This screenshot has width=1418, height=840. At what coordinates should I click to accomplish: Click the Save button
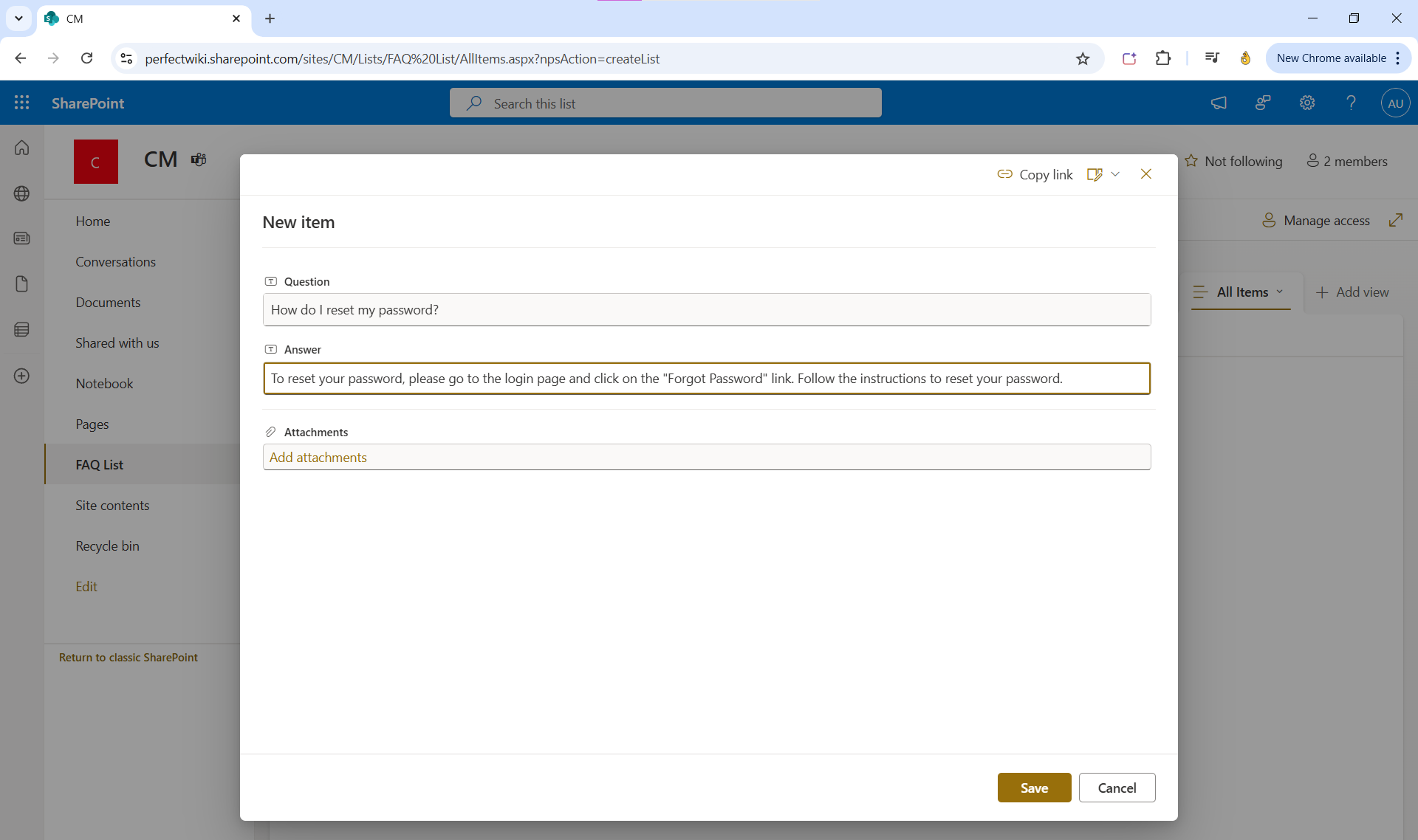pyautogui.click(x=1034, y=788)
